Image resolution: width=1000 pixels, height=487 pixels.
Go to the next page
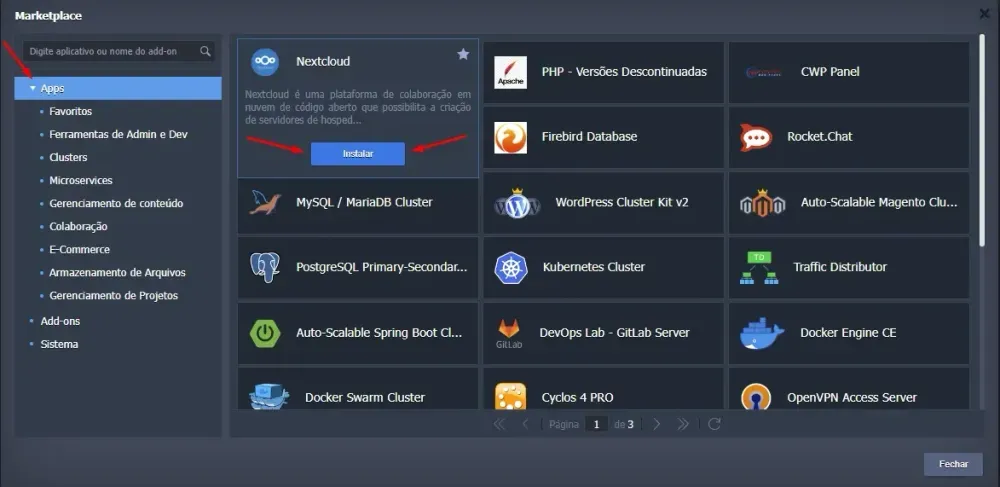coord(657,424)
